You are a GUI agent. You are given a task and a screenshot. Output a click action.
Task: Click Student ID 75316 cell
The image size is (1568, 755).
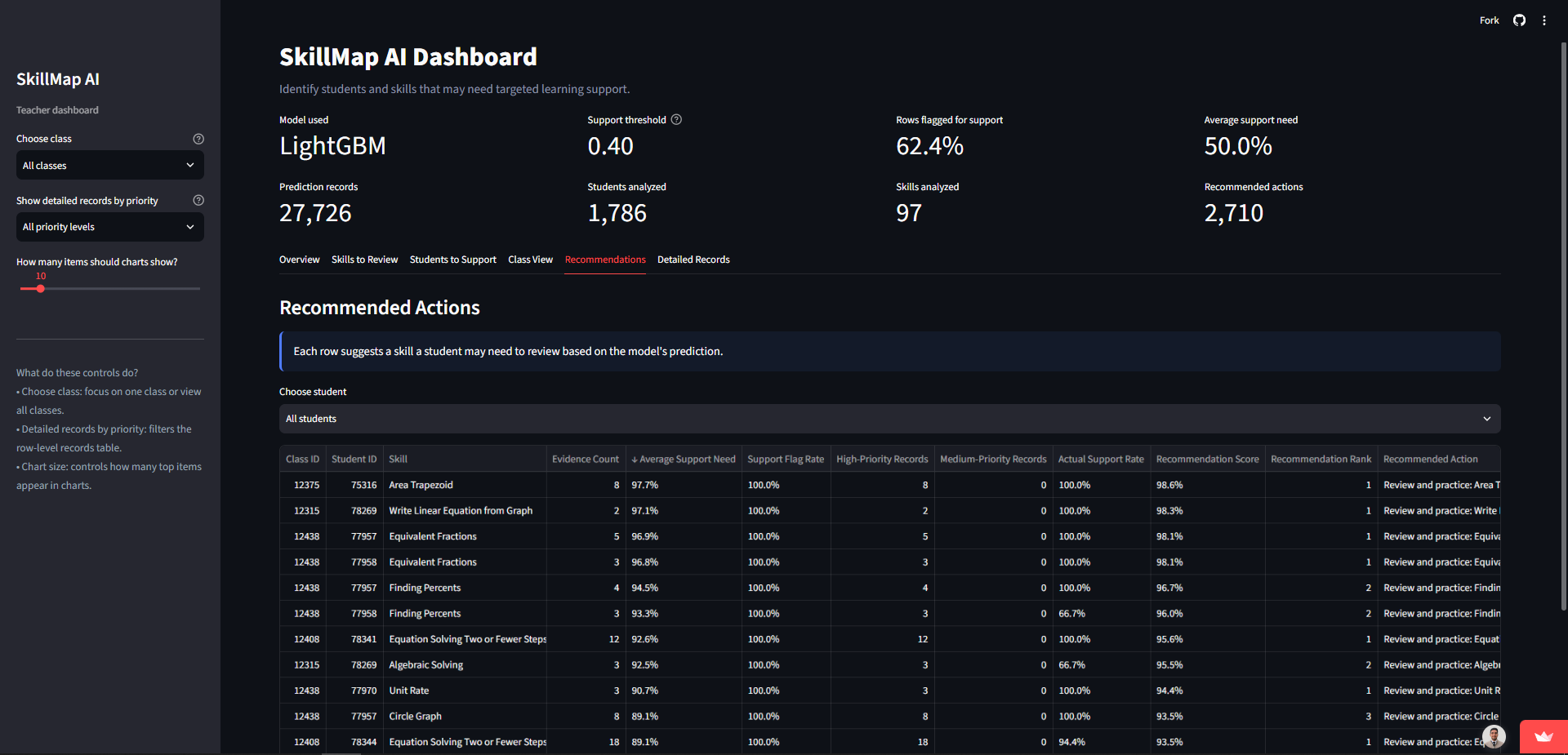click(354, 485)
